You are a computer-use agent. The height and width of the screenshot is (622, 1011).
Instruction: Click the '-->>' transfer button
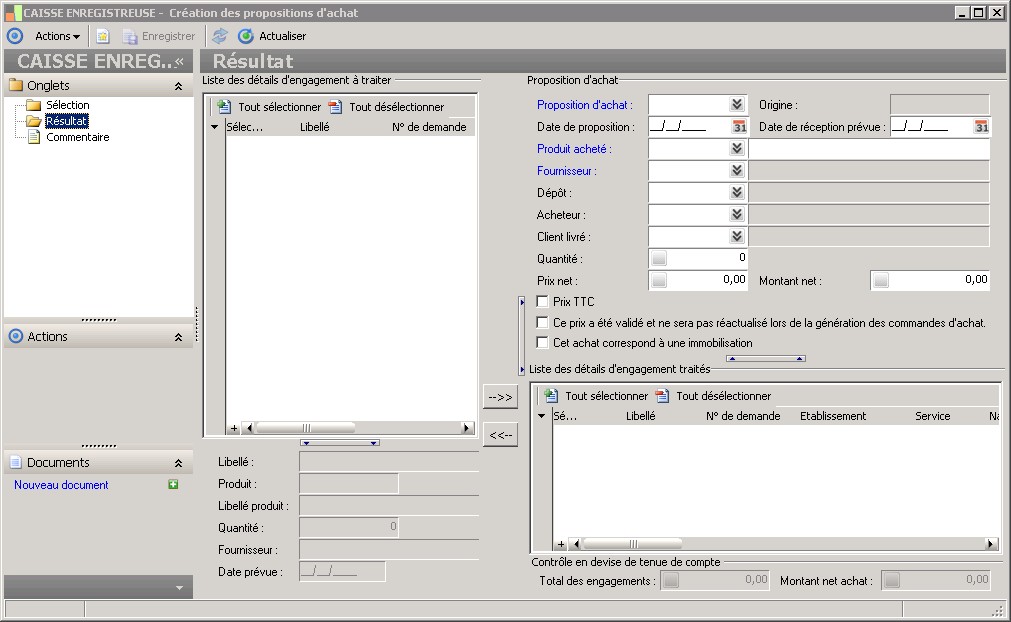pyautogui.click(x=500, y=397)
